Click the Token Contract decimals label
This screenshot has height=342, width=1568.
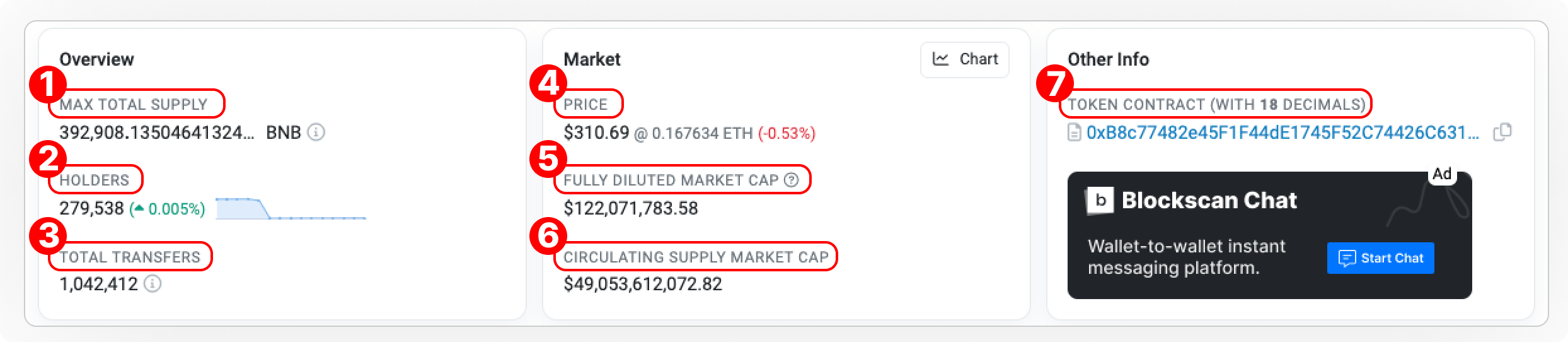(x=1216, y=104)
